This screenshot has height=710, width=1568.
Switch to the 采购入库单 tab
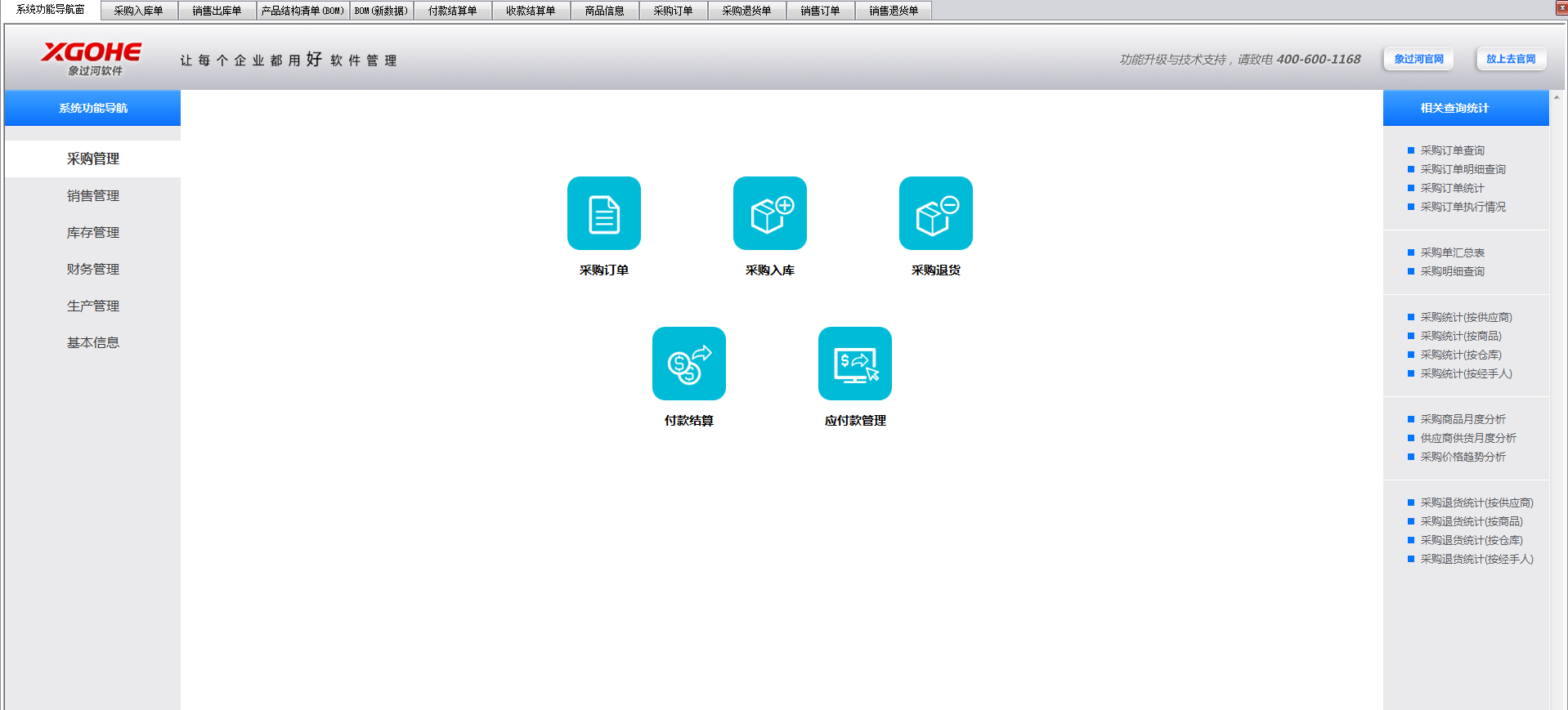pyautogui.click(x=138, y=11)
